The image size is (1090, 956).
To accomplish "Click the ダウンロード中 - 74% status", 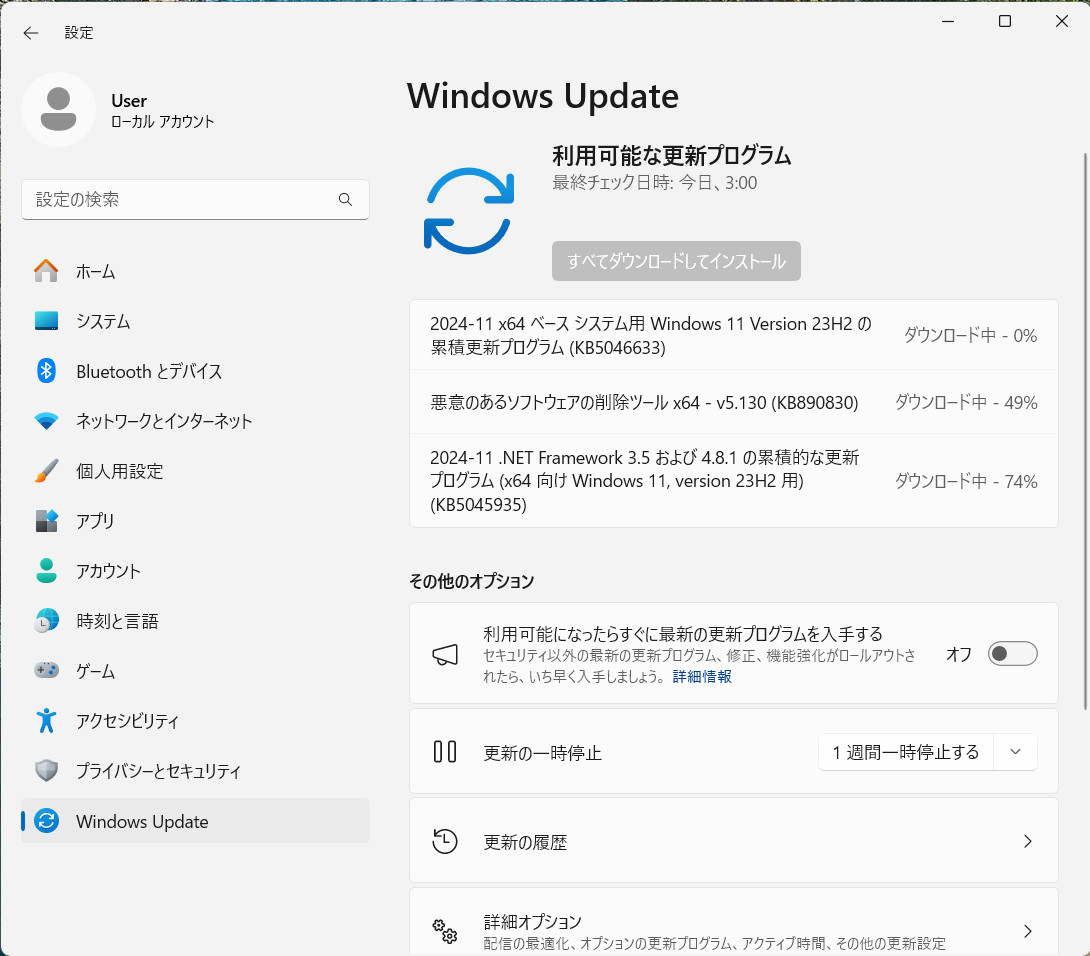I will click(966, 481).
